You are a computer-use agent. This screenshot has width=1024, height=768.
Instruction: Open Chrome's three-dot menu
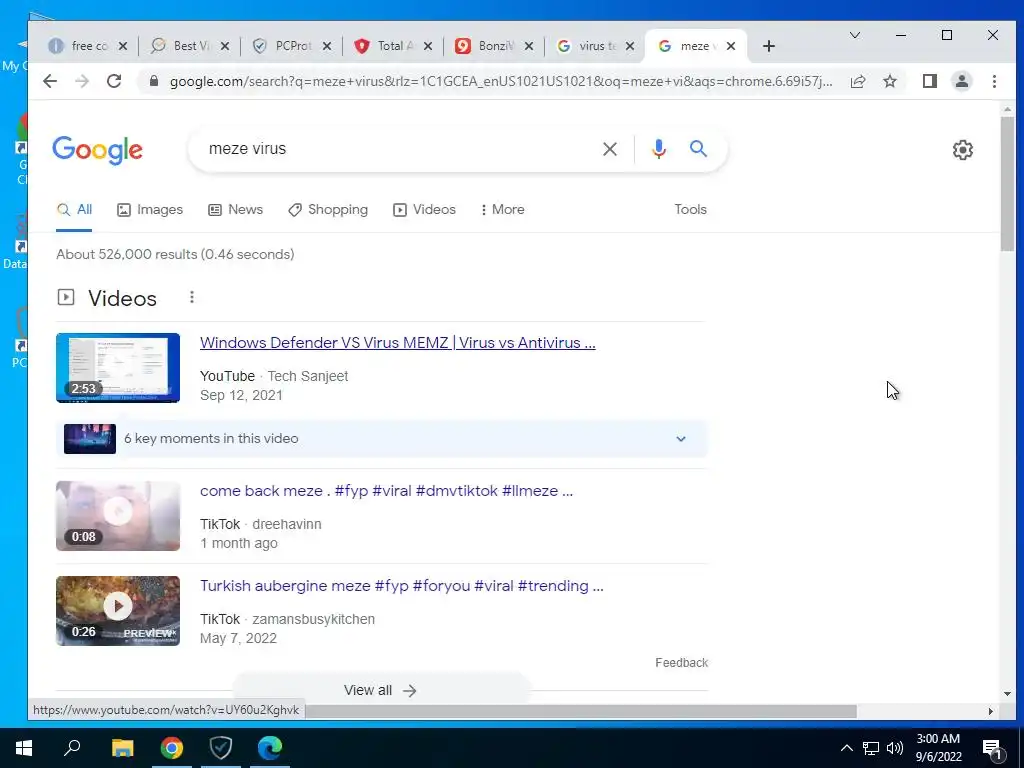(x=994, y=81)
